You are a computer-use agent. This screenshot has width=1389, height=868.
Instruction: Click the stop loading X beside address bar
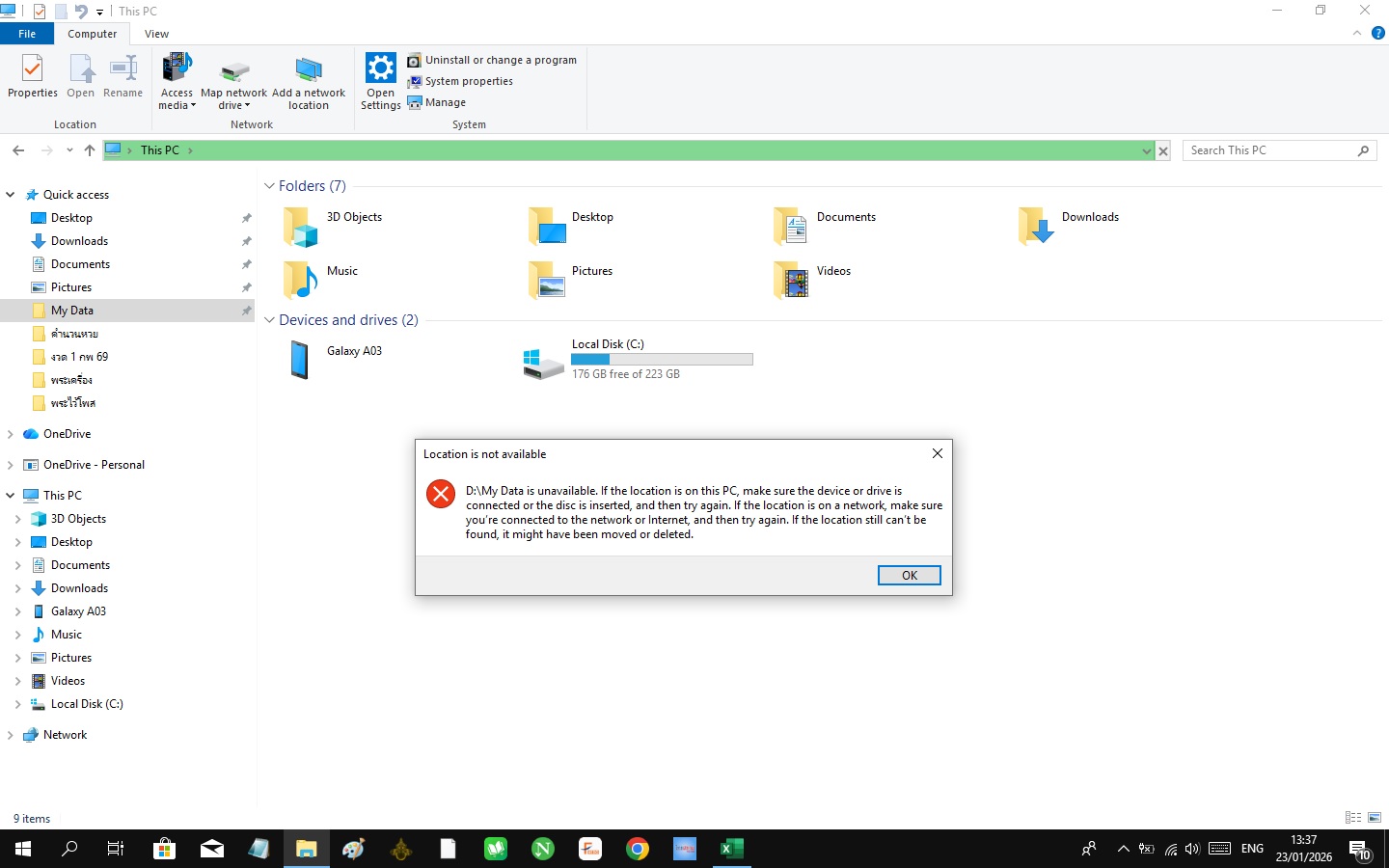tap(1163, 150)
